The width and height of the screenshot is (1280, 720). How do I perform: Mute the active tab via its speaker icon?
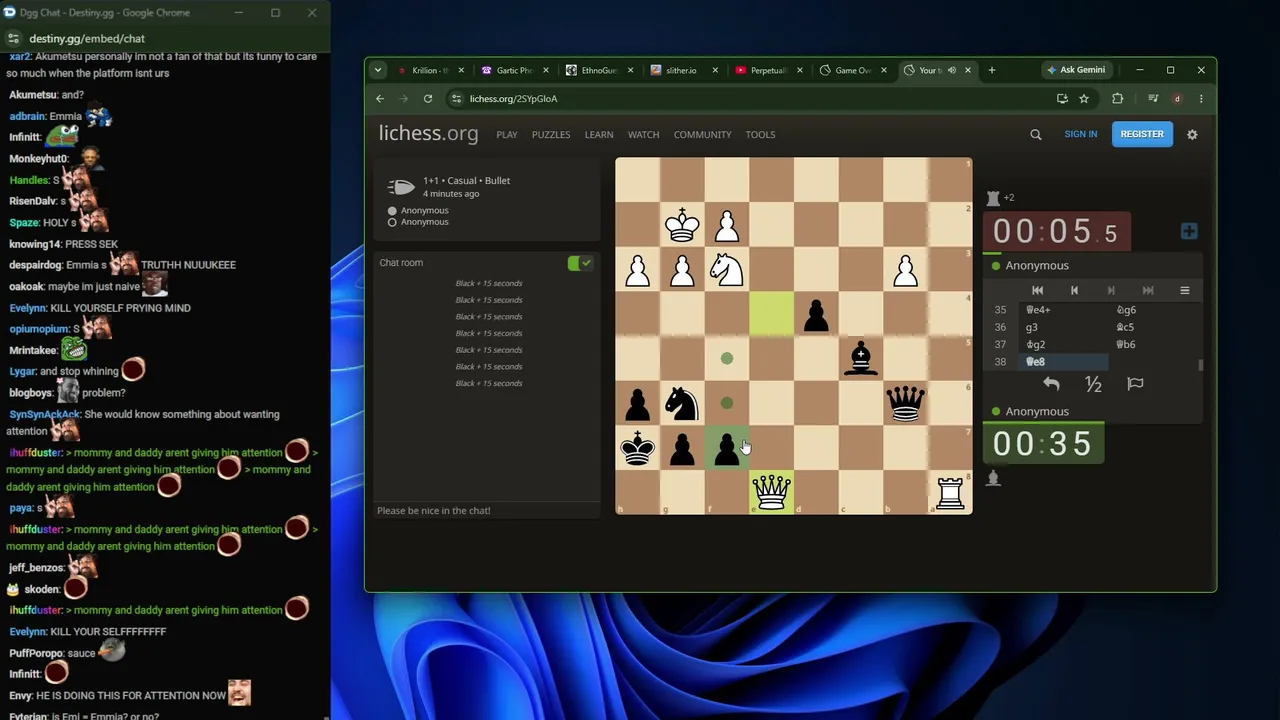coord(952,70)
